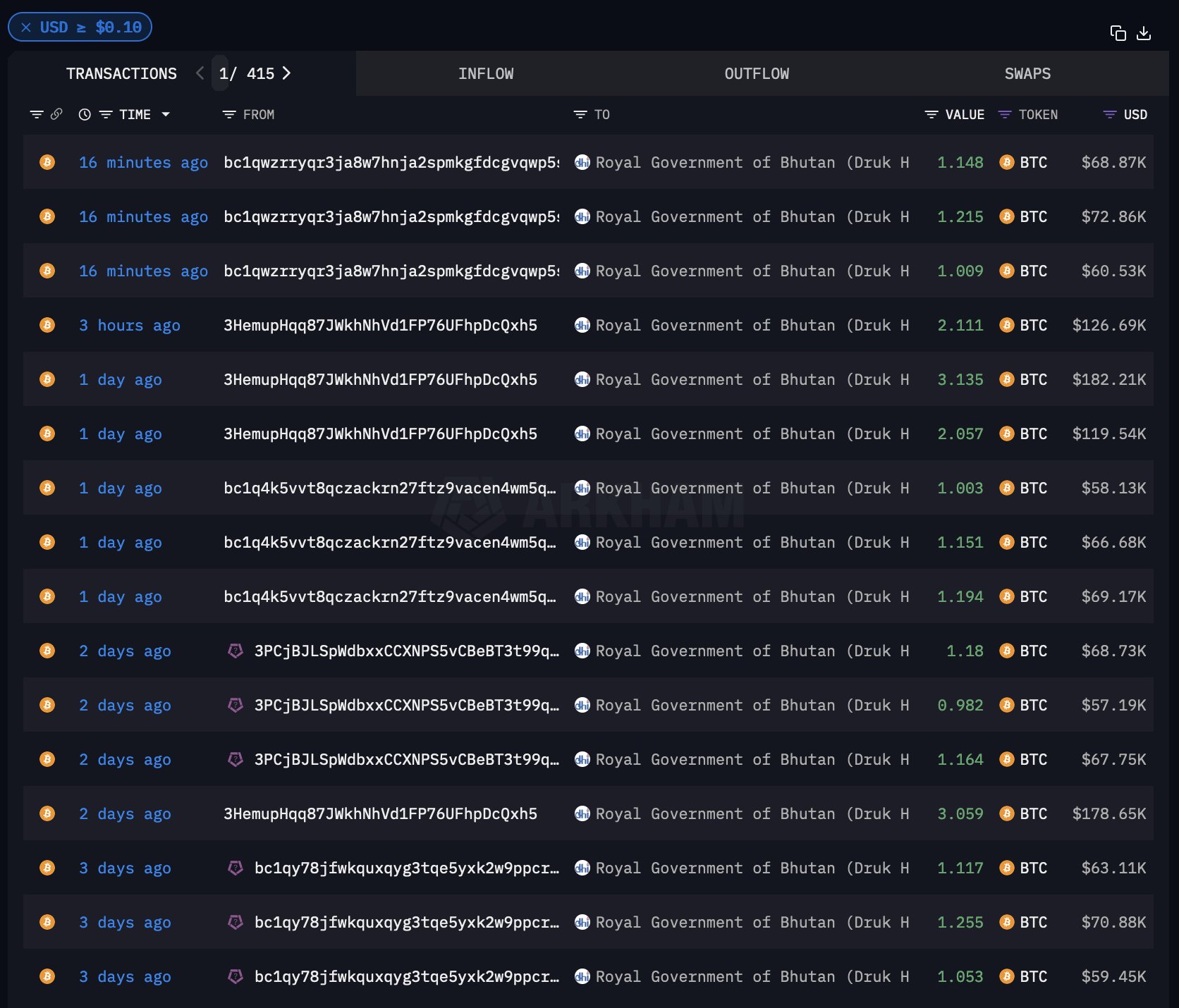Click the USD amount $63.11K
The height and width of the screenshot is (1008, 1179).
1114,868
